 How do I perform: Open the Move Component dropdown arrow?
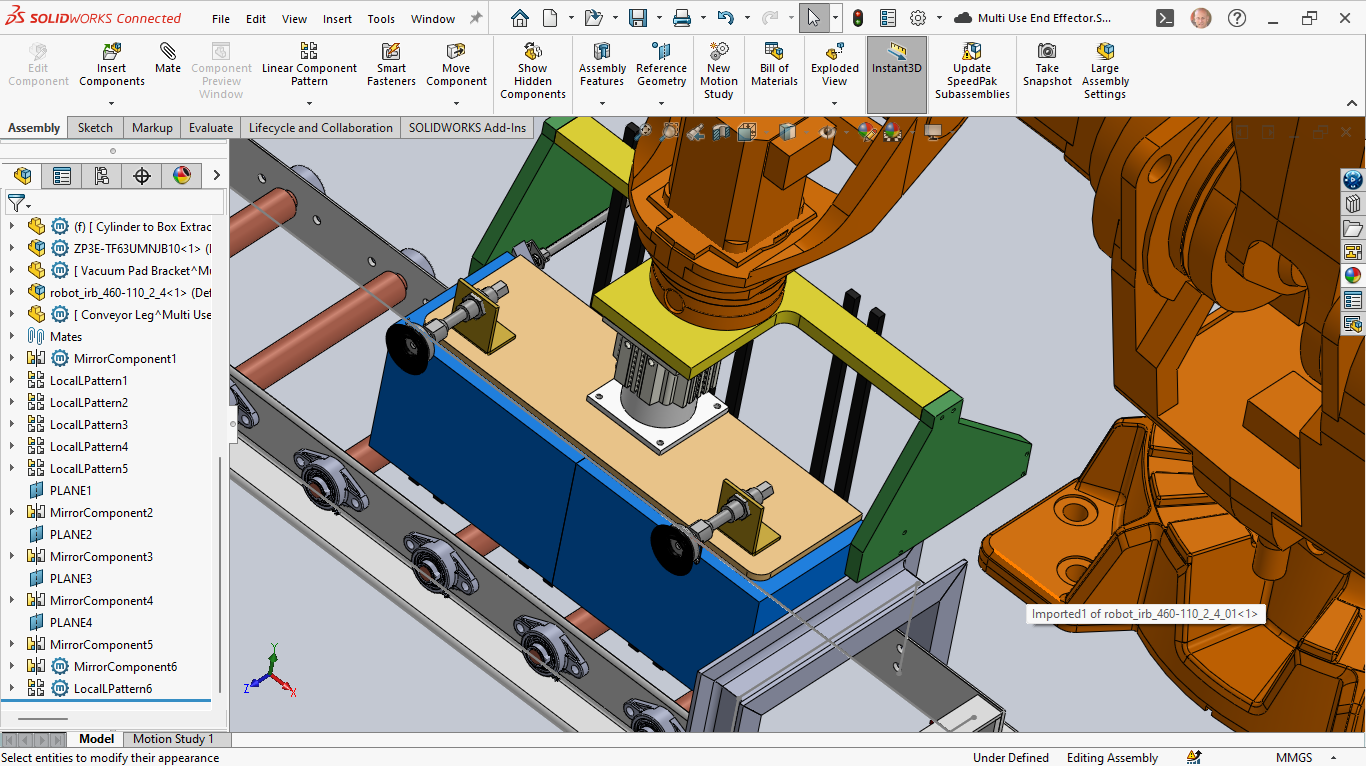click(456, 102)
